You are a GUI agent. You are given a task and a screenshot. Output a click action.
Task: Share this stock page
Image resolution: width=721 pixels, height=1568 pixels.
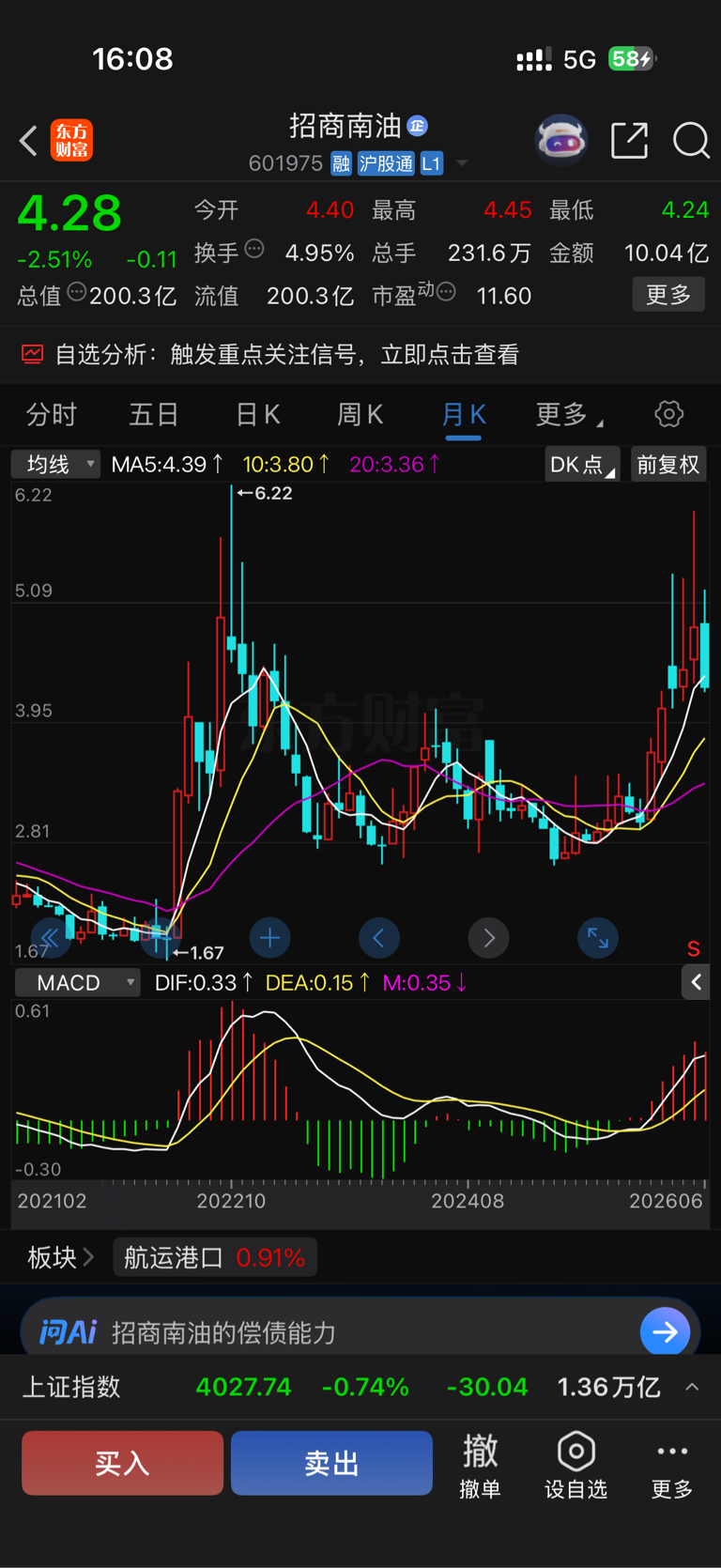click(x=629, y=141)
